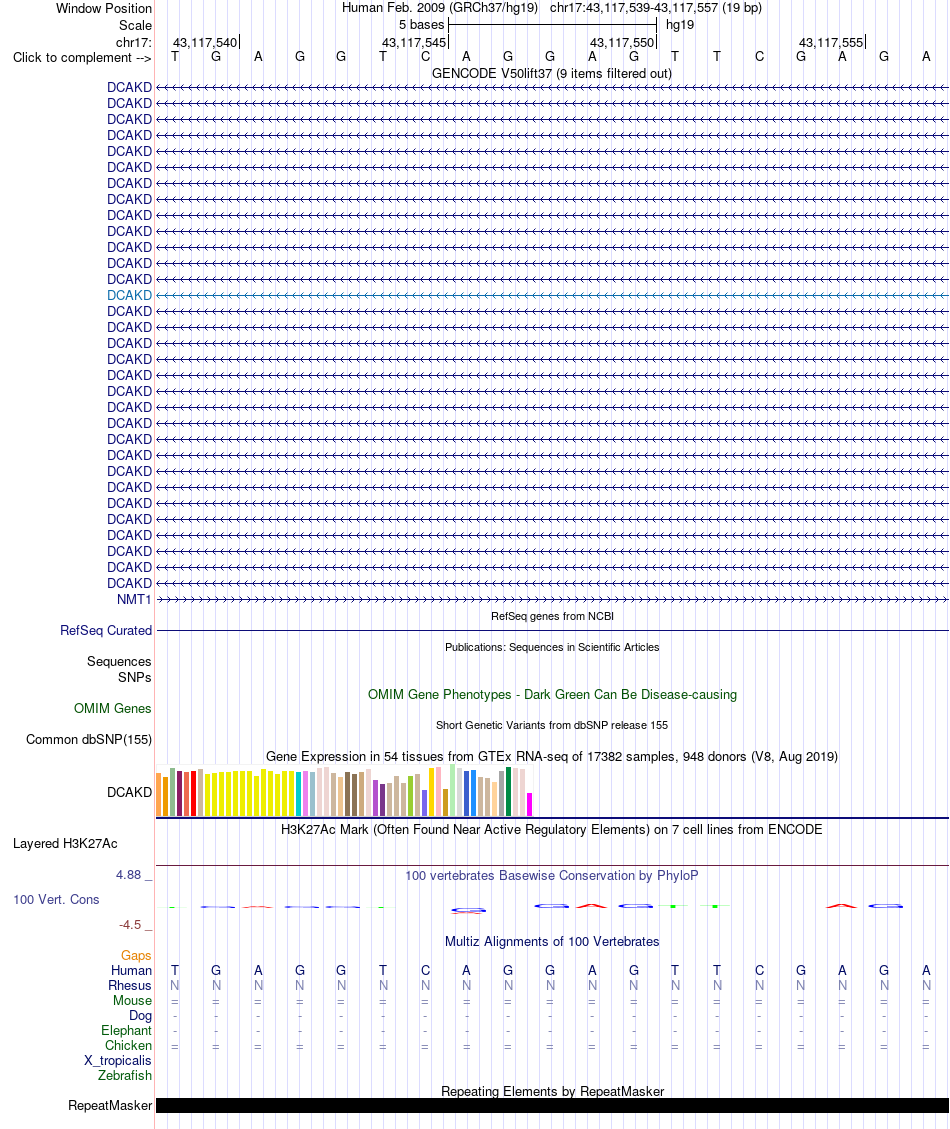Click the DCAKD label beside the GTEx bars
This screenshot has width=950, height=1129.
(130, 792)
